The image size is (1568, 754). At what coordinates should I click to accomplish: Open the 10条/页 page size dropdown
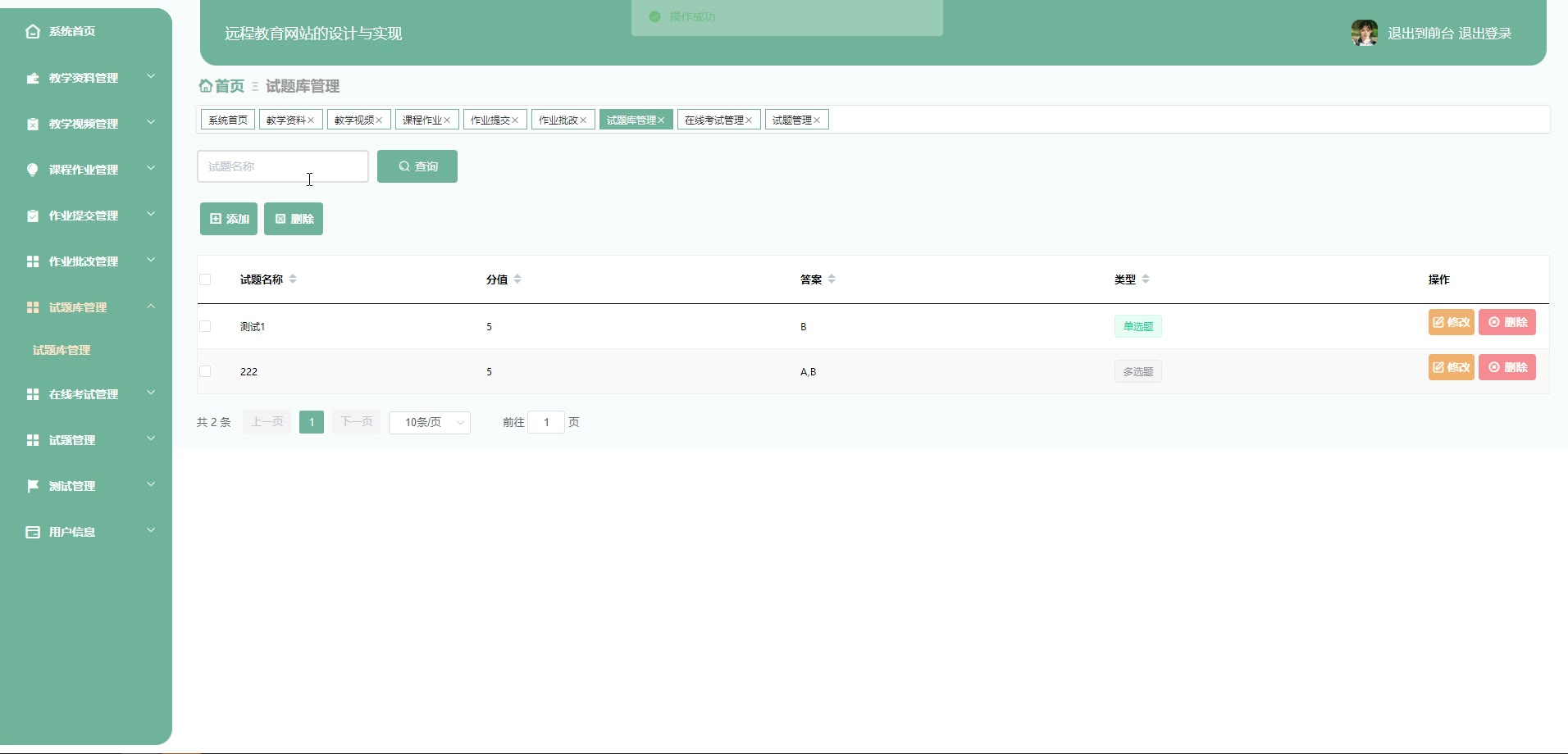430,422
